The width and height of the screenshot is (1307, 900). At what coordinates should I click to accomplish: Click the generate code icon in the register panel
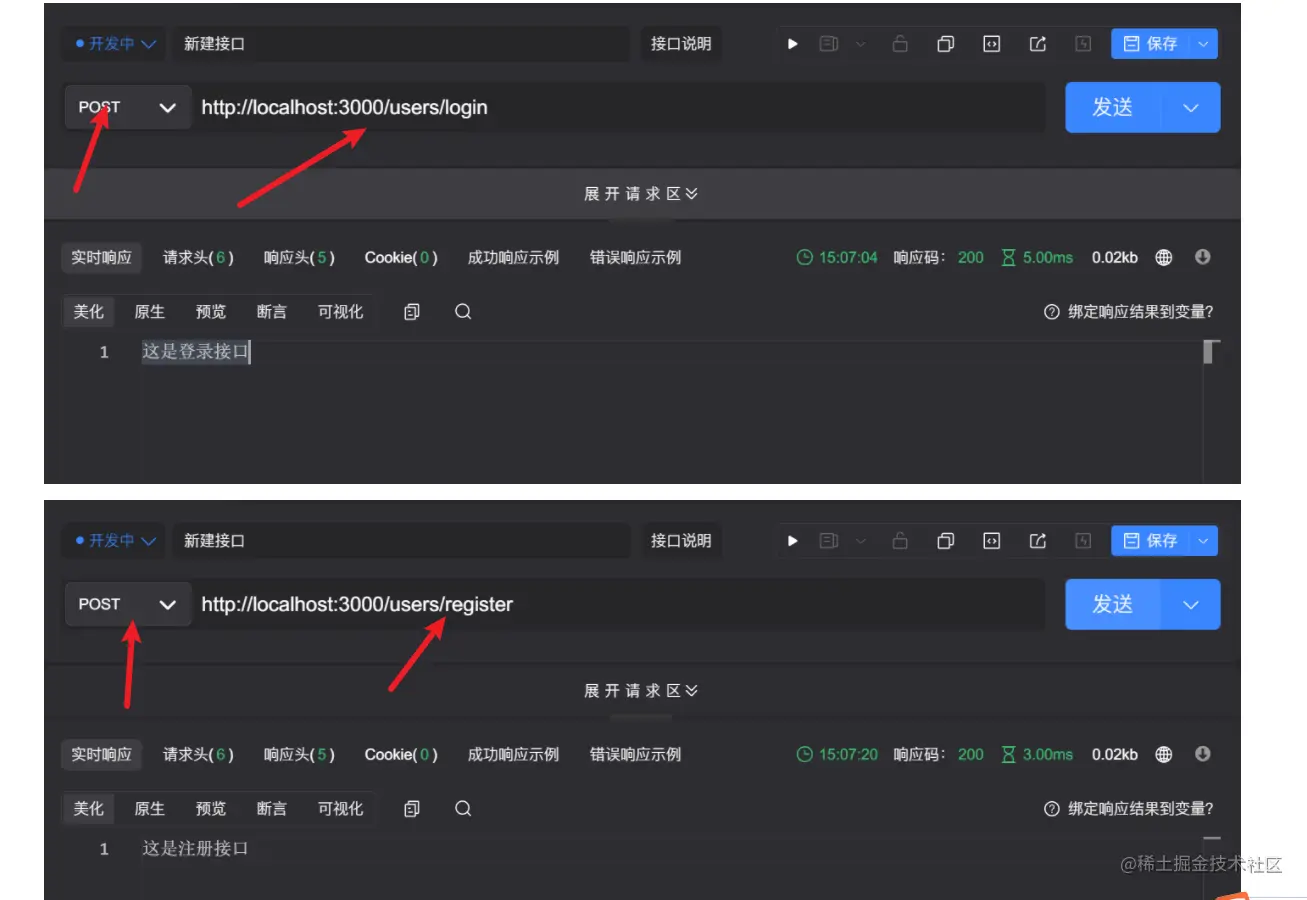point(991,541)
